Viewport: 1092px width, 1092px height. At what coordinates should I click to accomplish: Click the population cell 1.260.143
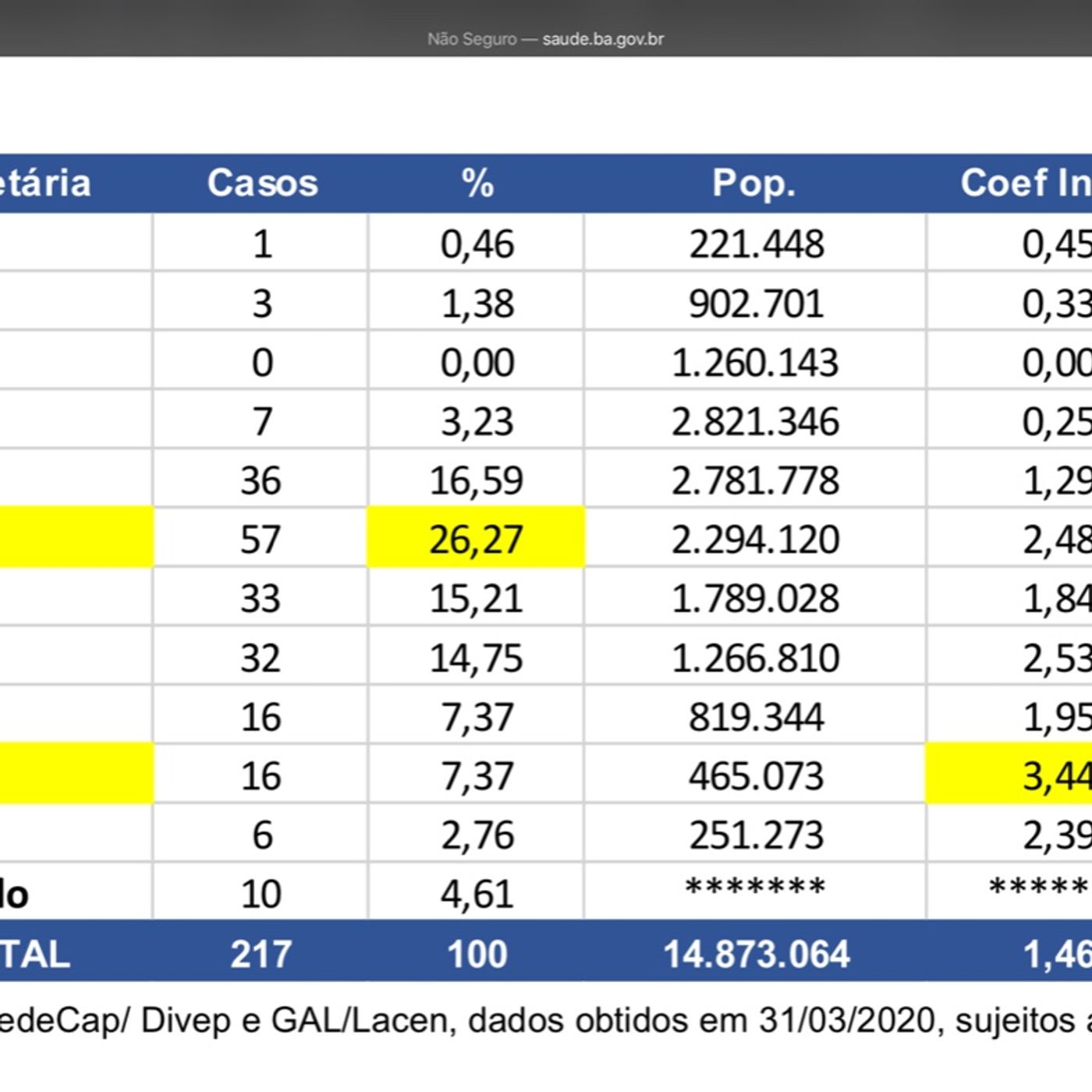point(755,363)
